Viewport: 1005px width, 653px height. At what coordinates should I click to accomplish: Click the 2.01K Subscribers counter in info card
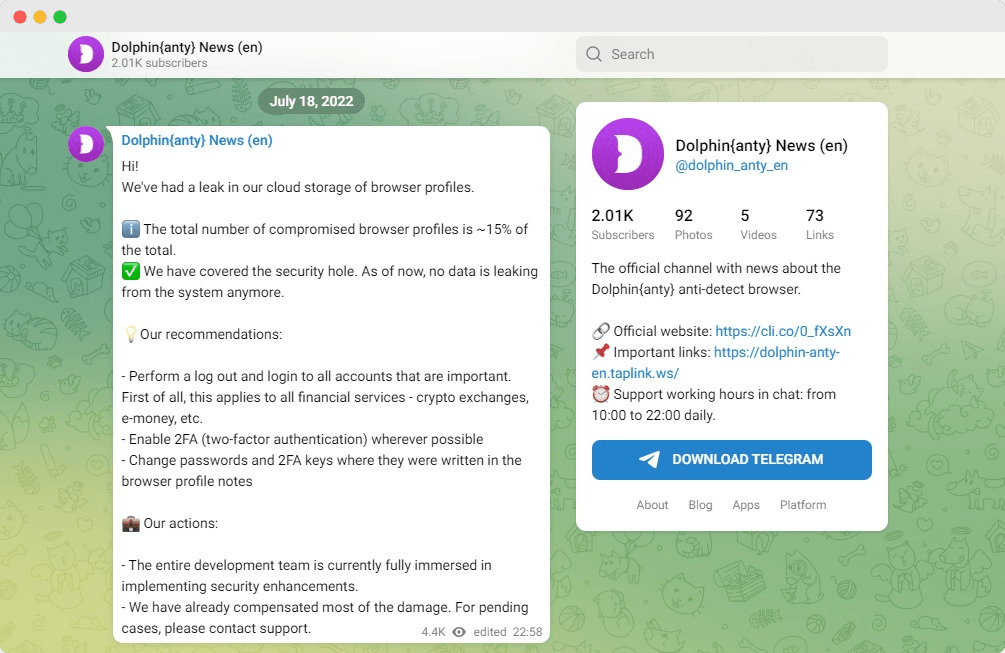coord(623,224)
